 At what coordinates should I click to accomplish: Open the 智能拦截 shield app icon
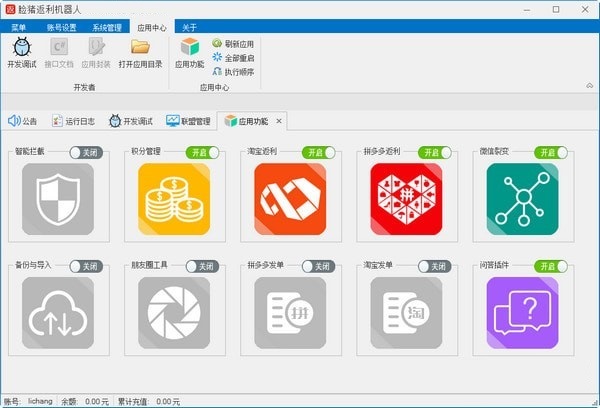click(58, 199)
